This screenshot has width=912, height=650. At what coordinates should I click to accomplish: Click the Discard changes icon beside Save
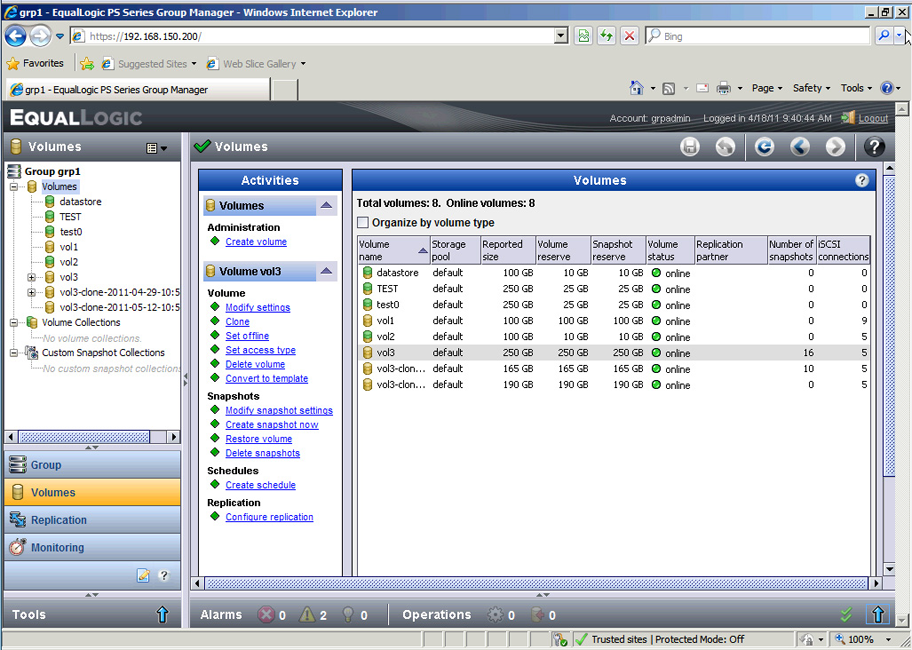(725, 147)
